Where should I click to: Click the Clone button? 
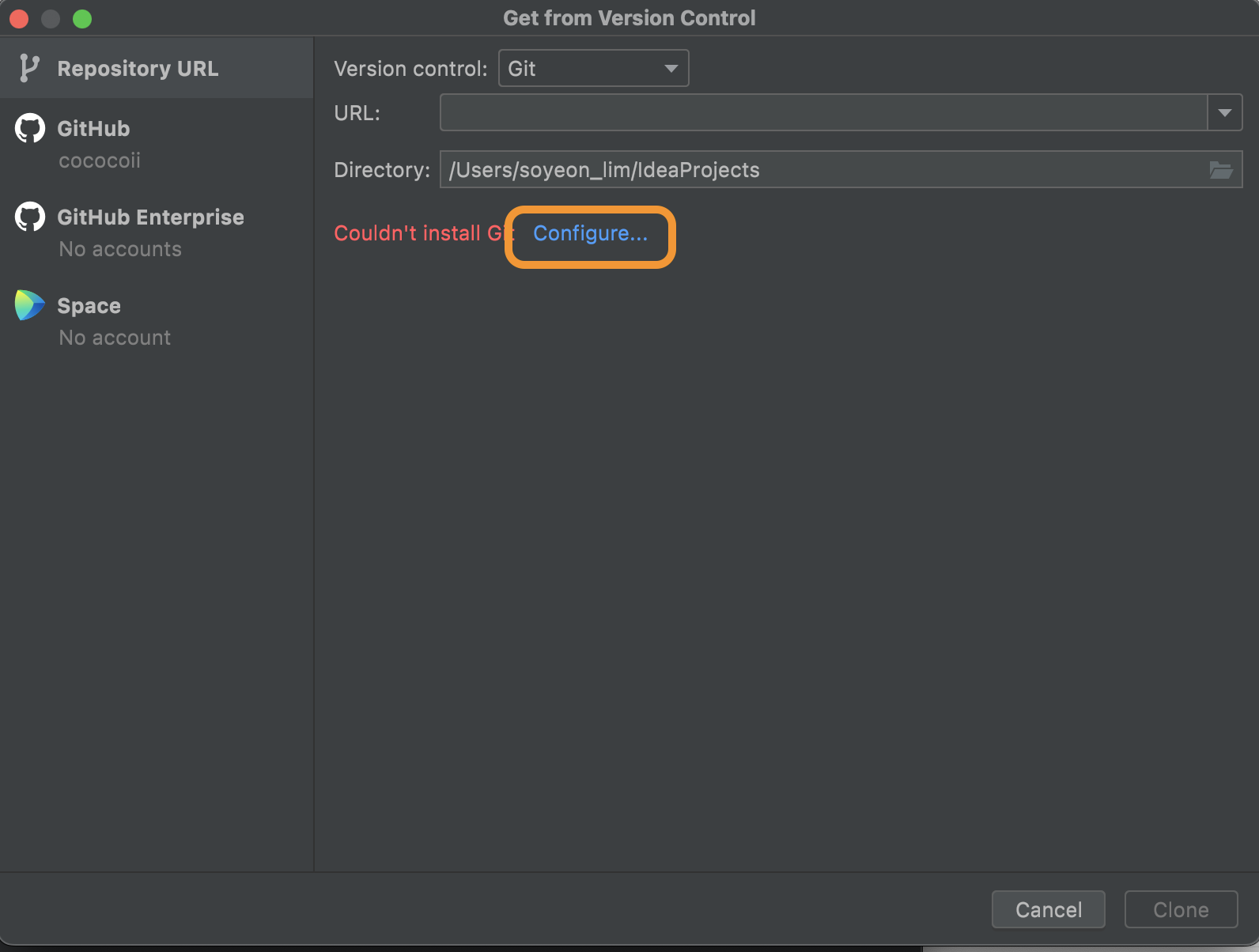click(1181, 909)
